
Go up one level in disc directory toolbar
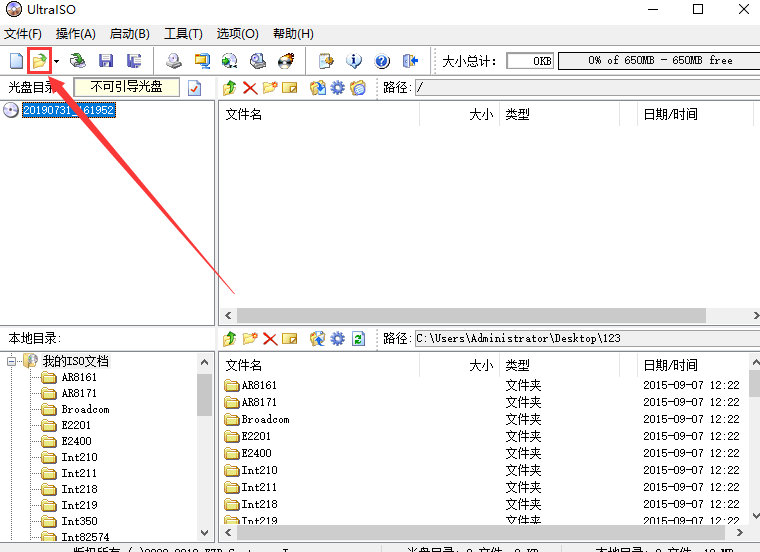point(230,88)
